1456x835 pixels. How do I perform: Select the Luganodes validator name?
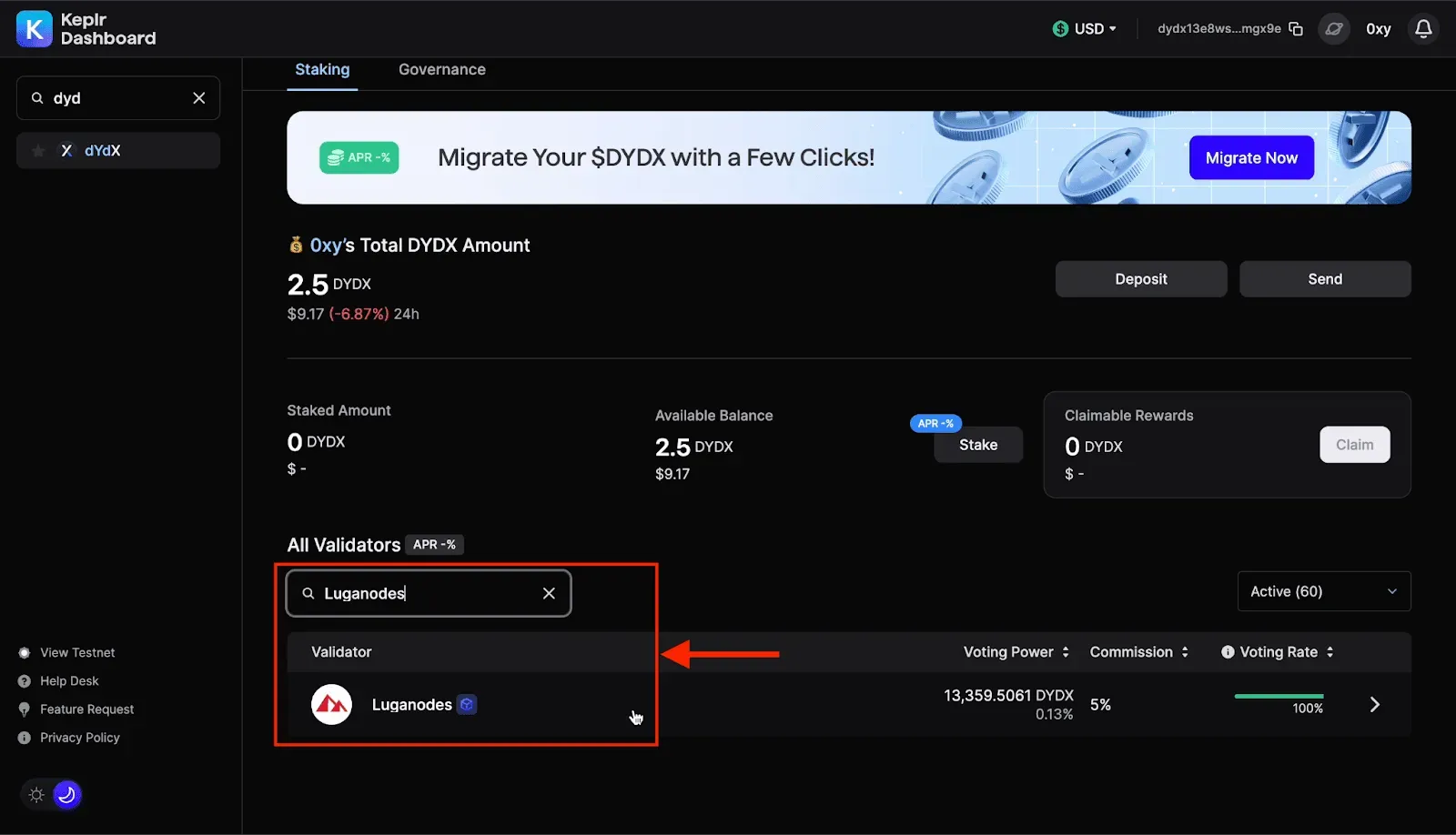[x=412, y=705]
